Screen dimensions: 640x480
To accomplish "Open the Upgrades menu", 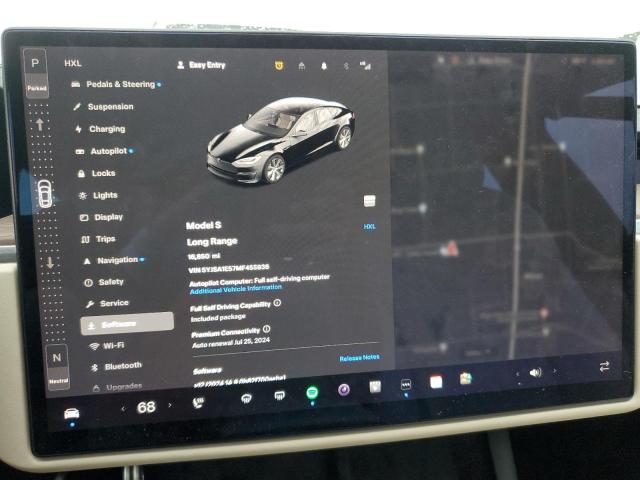I will [x=118, y=387].
